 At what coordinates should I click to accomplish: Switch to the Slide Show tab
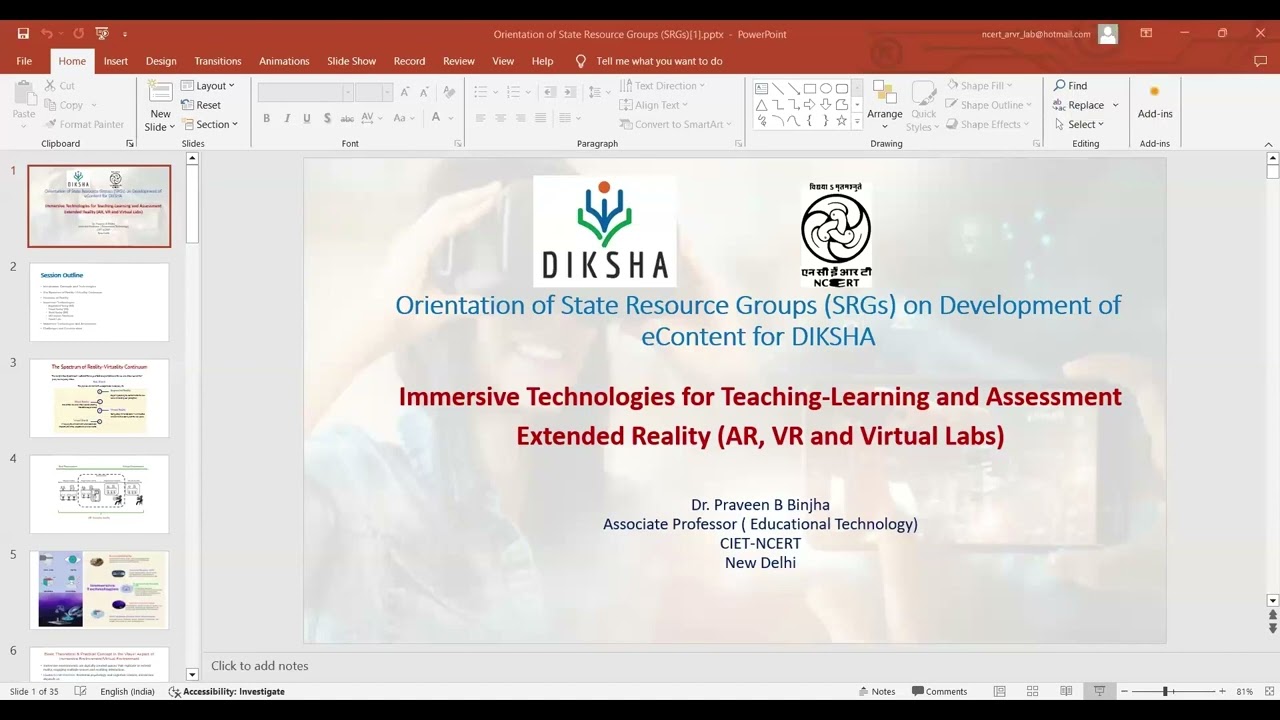tap(352, 61)
